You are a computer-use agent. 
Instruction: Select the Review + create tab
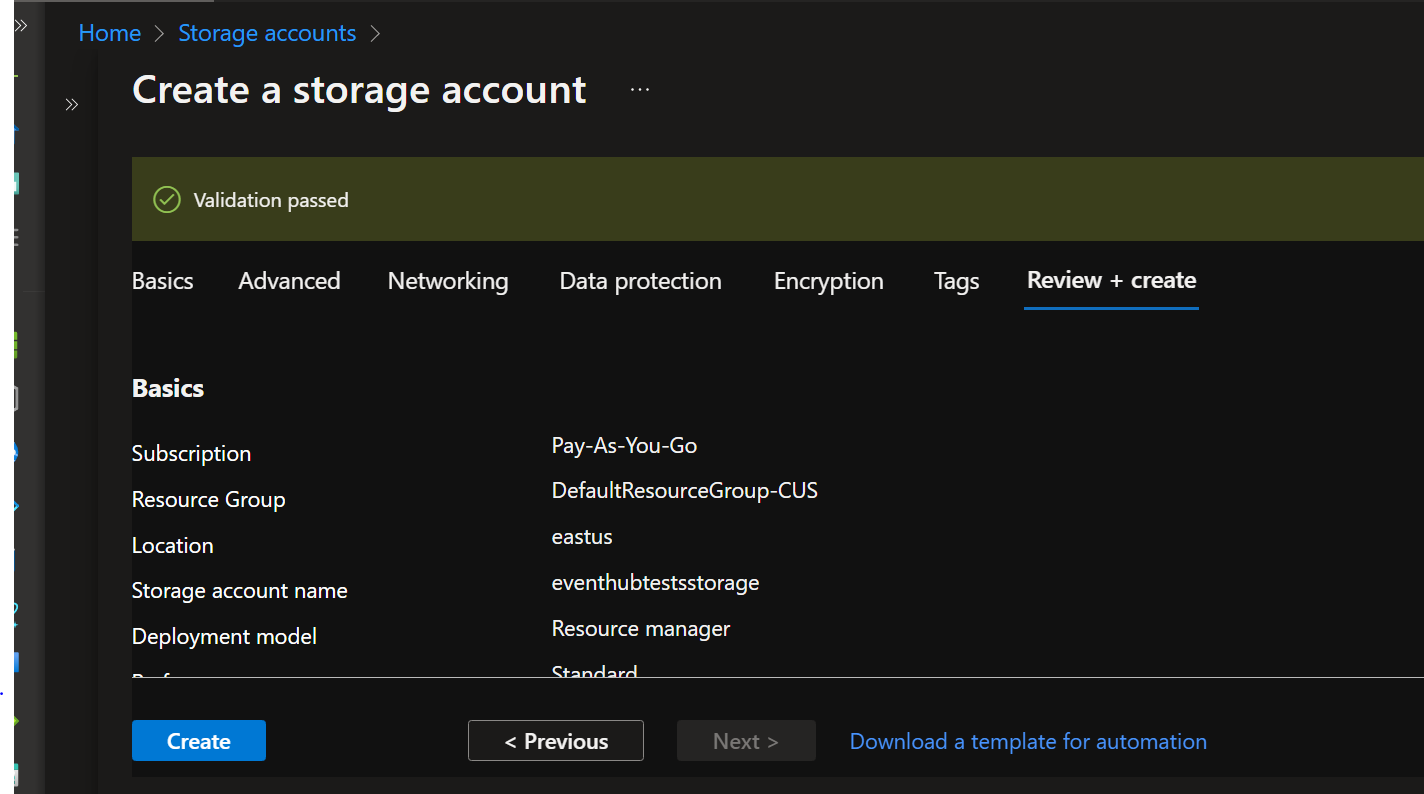[x=1111, y=281]
